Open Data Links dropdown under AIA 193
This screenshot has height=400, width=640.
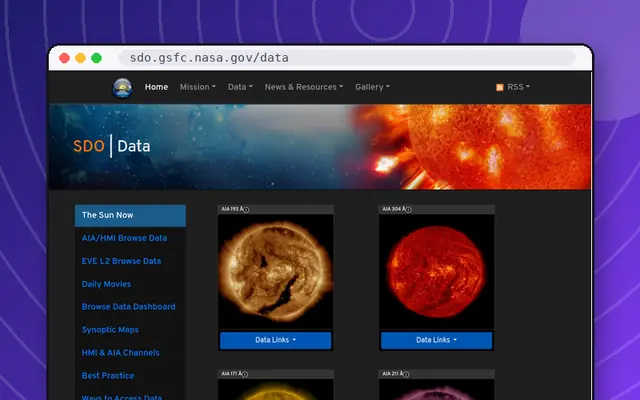tap(276, 340)
